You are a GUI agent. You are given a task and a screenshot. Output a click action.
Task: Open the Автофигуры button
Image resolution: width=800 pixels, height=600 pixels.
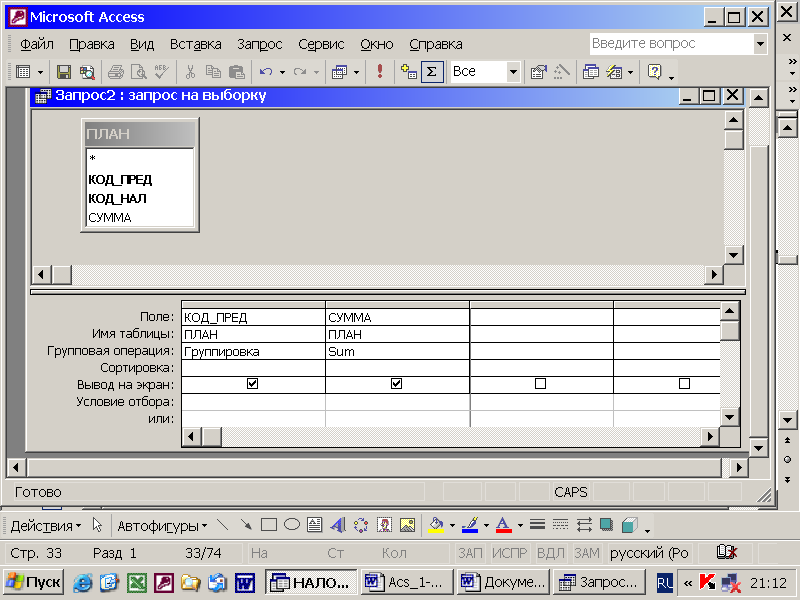pyautogui.click(x=162, y=526)
